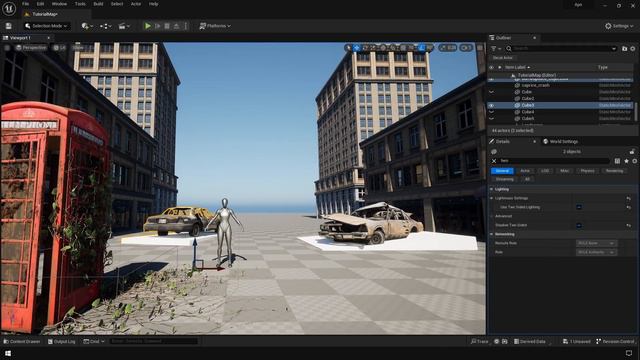
Task: Click the Unreal Engine logo icon
Action: (x=9, y=8)
